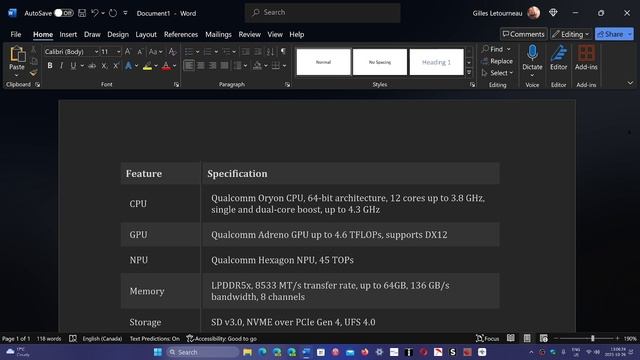
Task: Toggle show paragraph marks
Action: click(x=283, y=51)
